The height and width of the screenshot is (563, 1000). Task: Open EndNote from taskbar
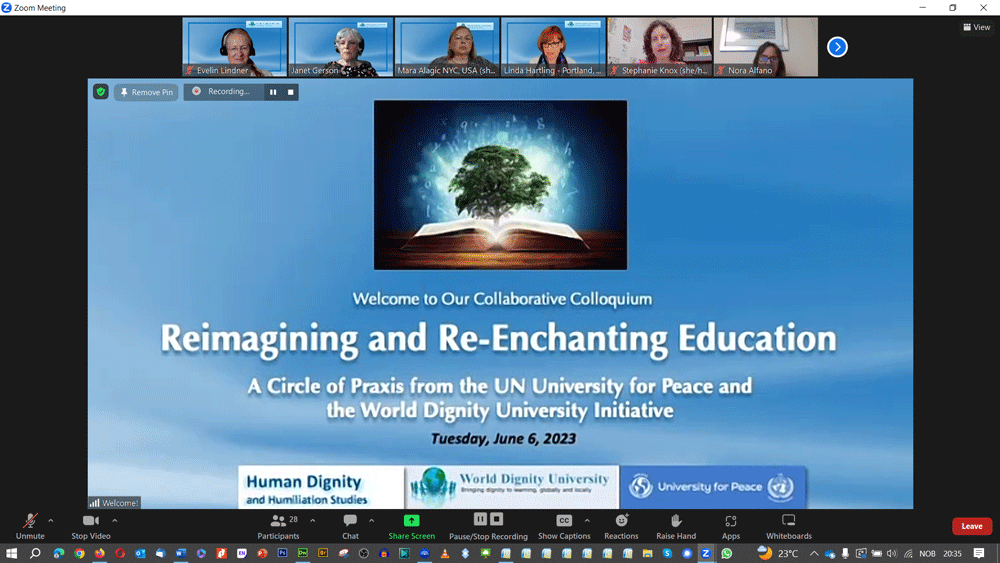click(x=242, y=553)
